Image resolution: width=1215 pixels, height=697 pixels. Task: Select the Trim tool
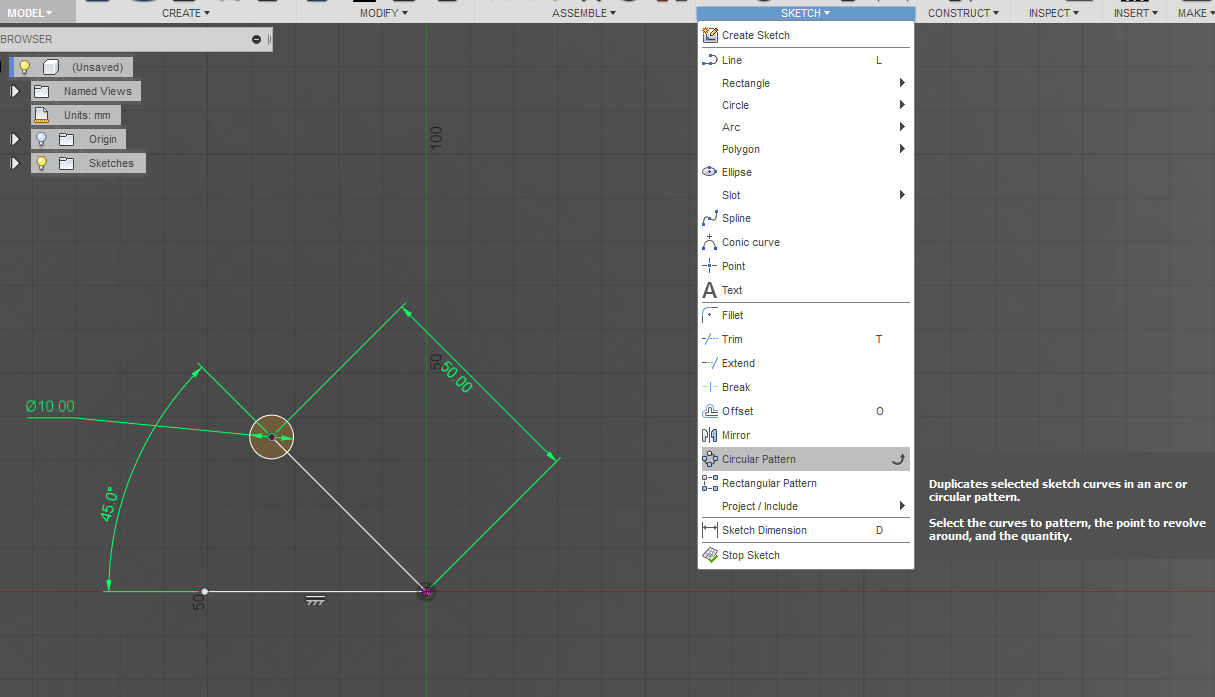(731, 339)
